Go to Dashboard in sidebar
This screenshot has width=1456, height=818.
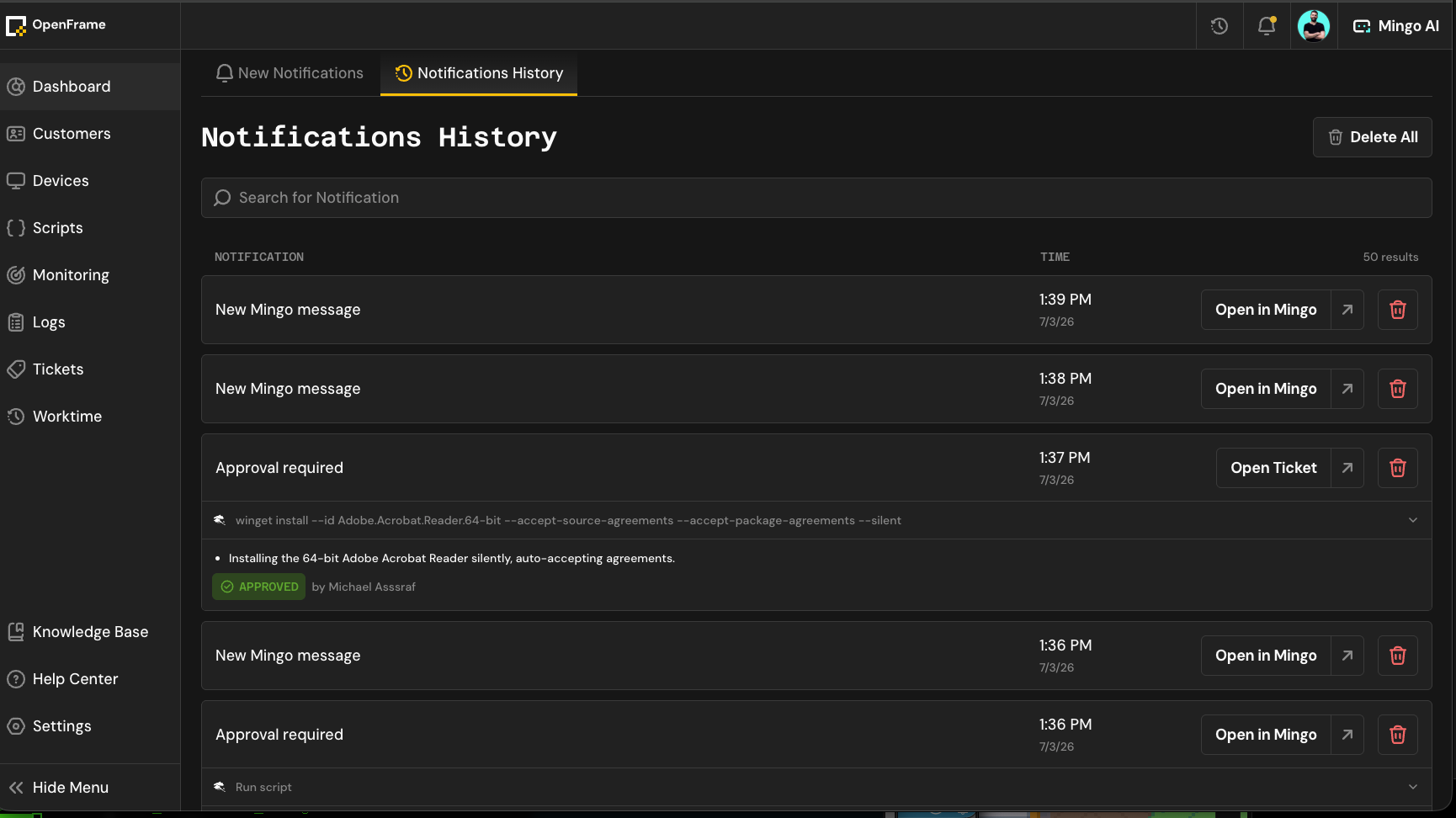coord(90,87)
